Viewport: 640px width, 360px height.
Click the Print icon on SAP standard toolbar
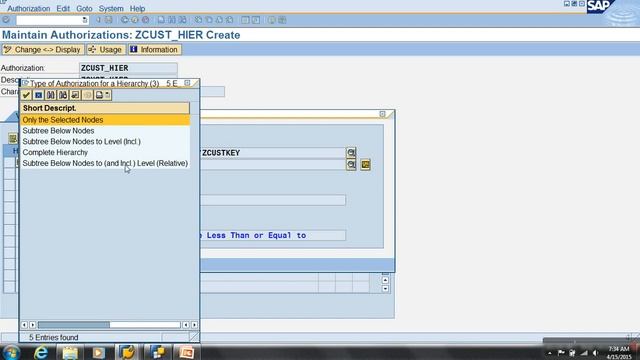click(161, 20)
